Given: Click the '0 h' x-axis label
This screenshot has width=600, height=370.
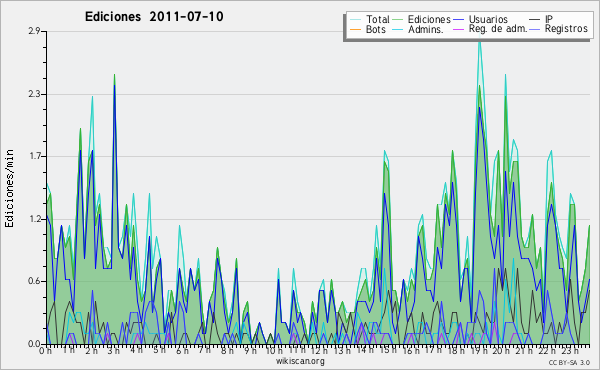Looking at the screenshot, I should pos(46,351).
